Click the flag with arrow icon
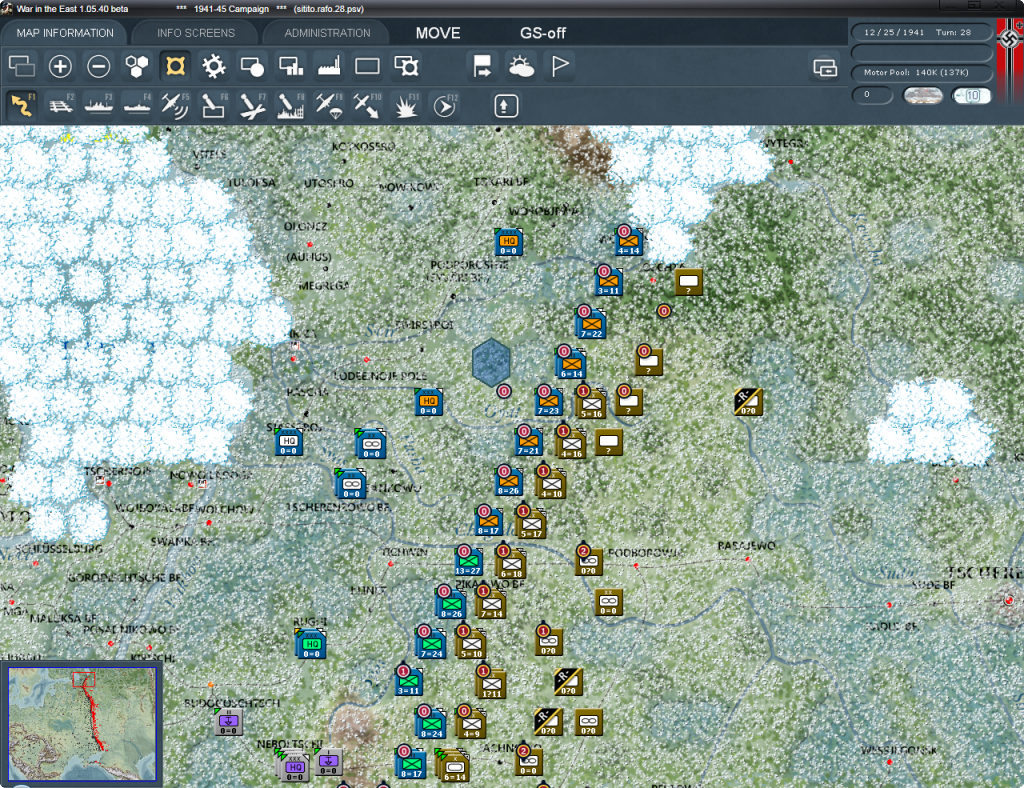 click(x=483, y=66)
